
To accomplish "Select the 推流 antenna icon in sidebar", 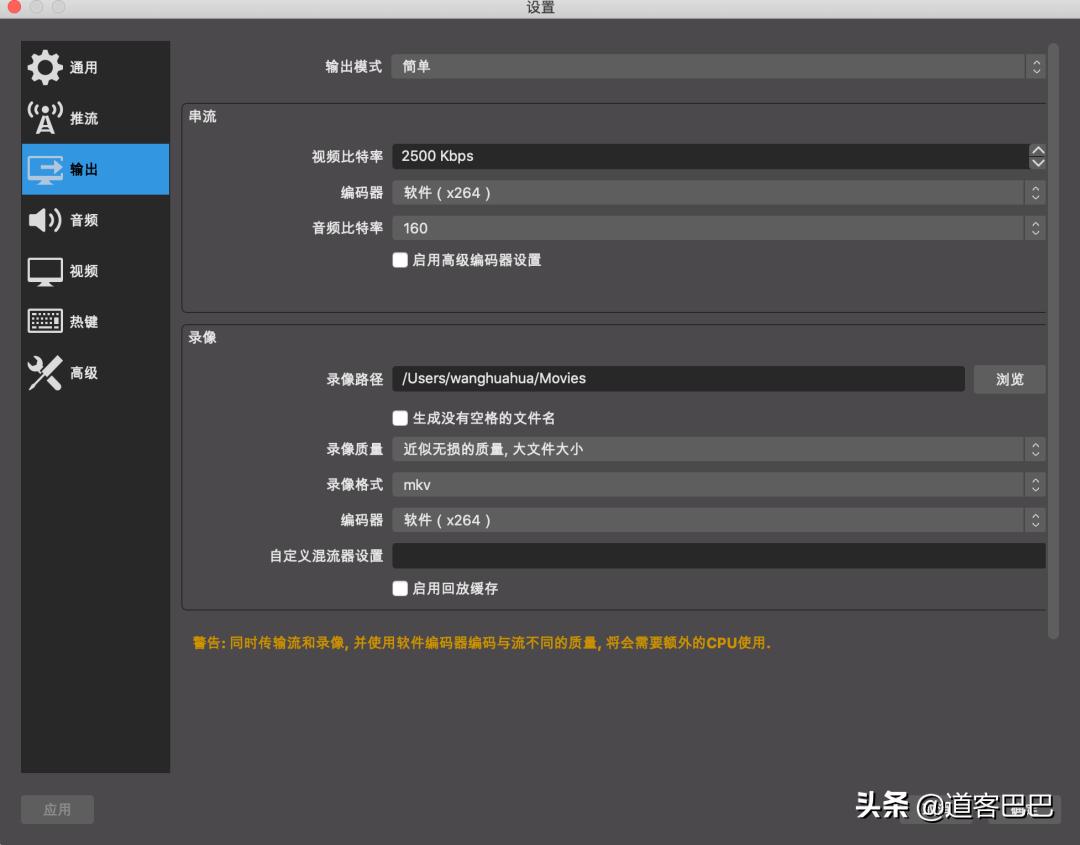I will (45, 117).
